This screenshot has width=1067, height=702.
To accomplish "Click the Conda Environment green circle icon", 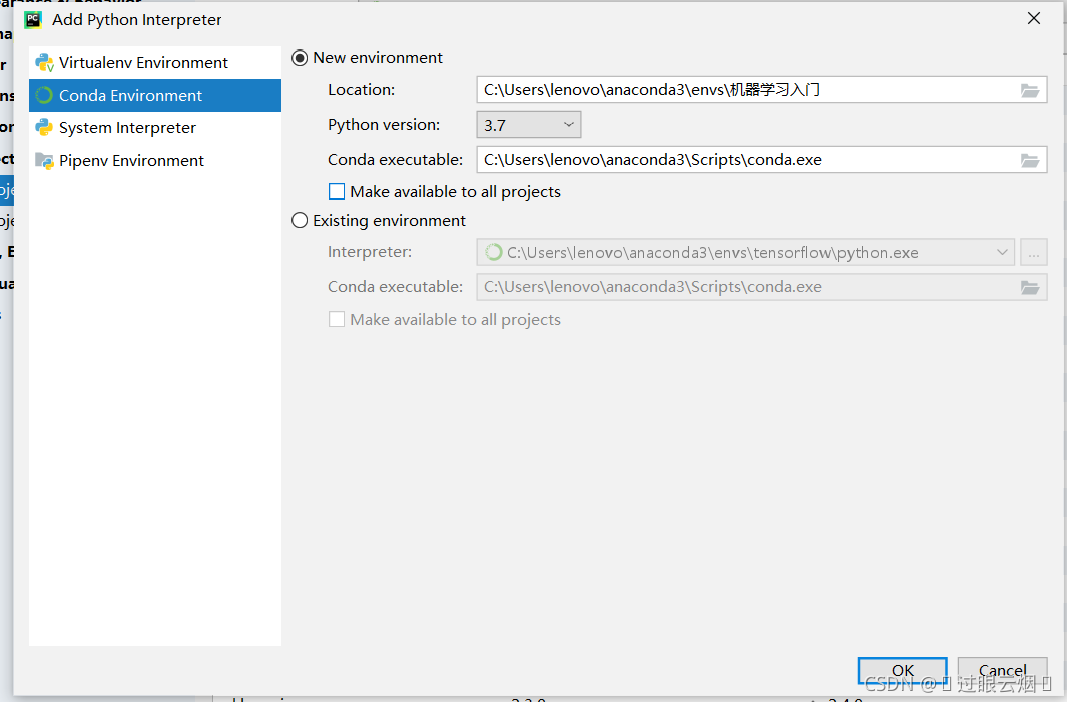I will 44,95.
